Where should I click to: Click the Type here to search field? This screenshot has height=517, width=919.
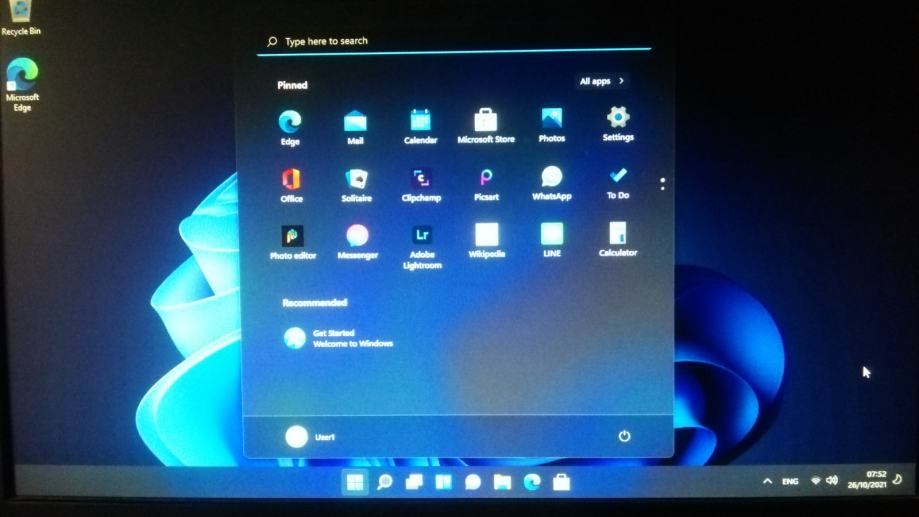(454, 41)
